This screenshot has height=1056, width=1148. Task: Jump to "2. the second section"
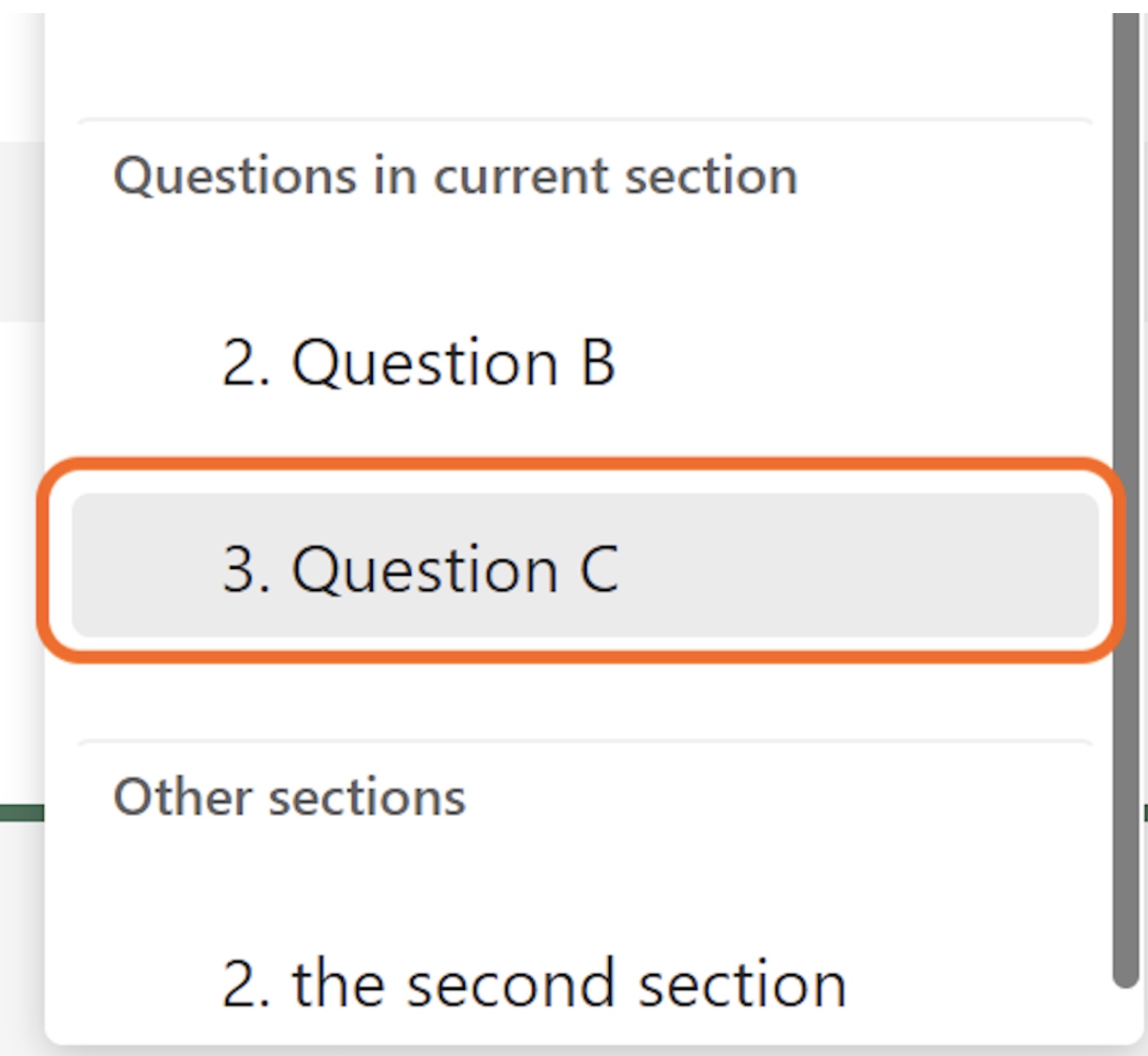tap(534, 984)
